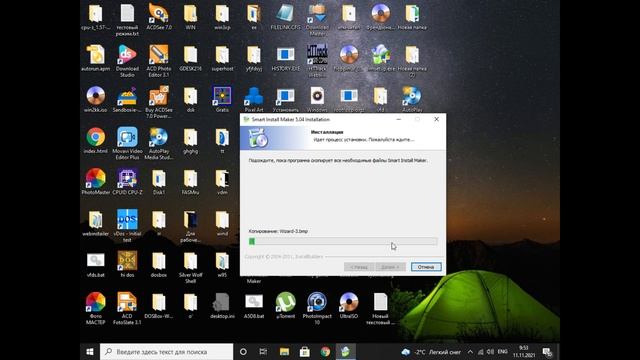Click the taskbar search box
The image size is (640, 360).
click(167, 351)
